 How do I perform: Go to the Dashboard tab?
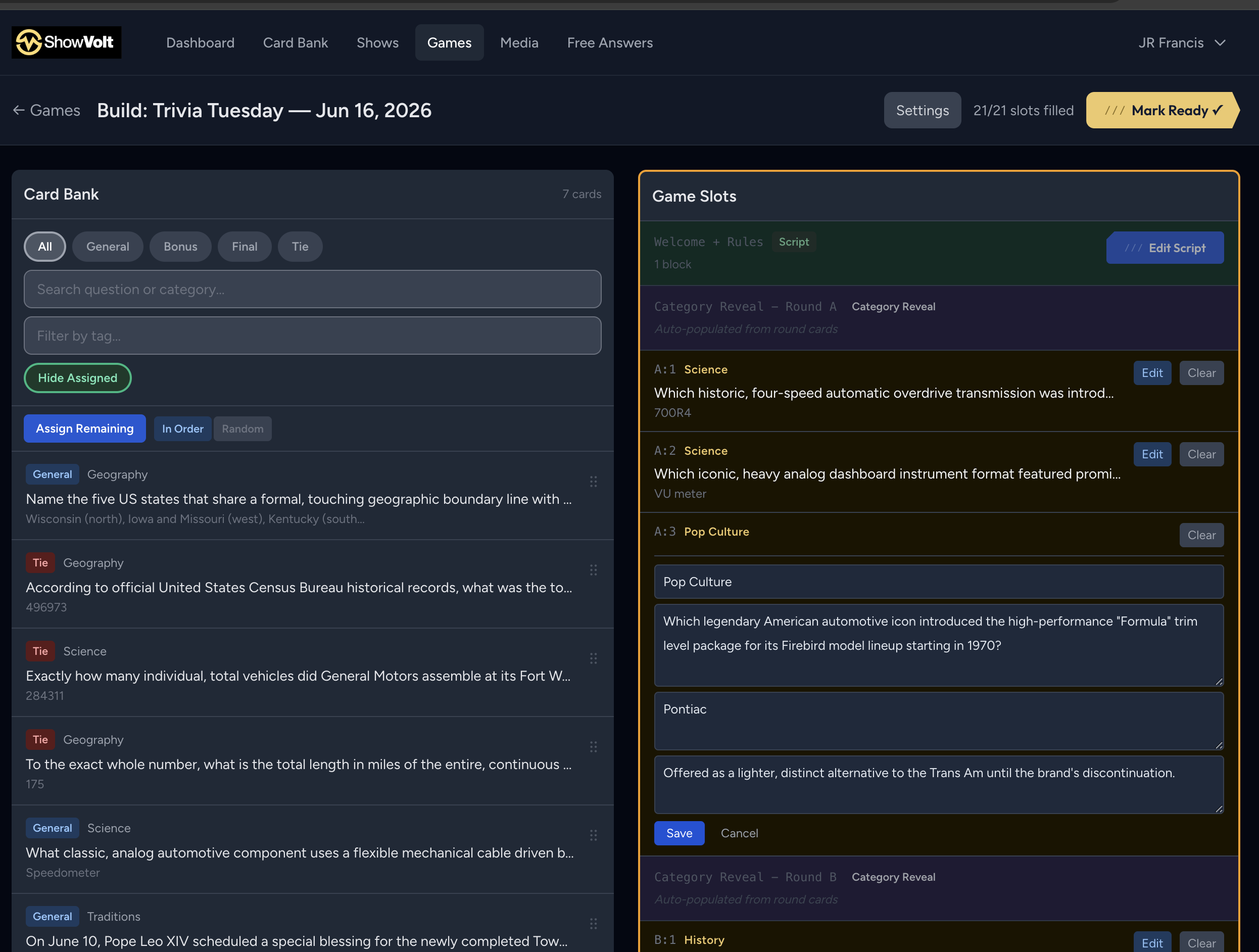200,43
